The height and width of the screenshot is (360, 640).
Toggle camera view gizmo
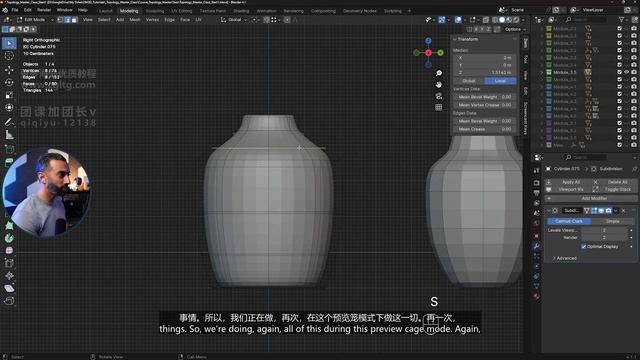[x=438, y=96]
